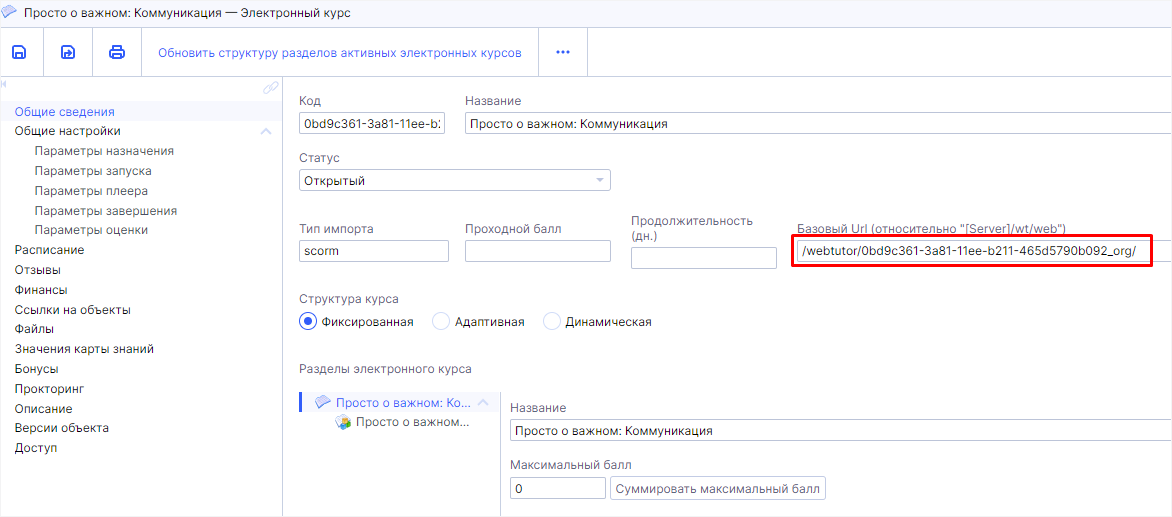Click the Save disk icon in toolbar
The image size is (1172, 517).
pos(19,52)
